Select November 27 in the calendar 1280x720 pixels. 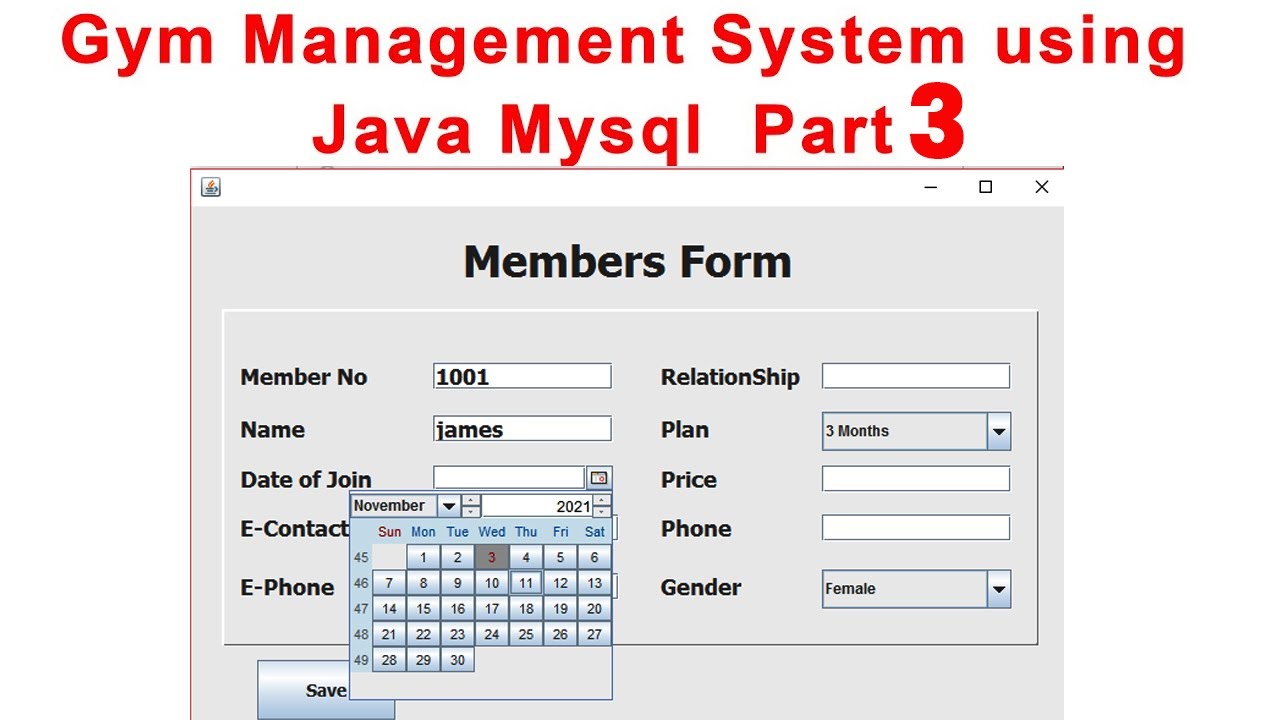point(594,635)
